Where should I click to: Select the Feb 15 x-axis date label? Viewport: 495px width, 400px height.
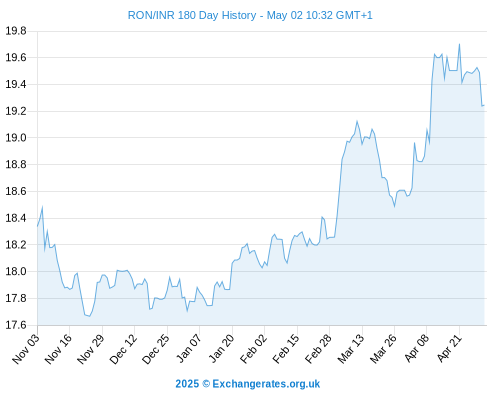(x=286, y=348)
